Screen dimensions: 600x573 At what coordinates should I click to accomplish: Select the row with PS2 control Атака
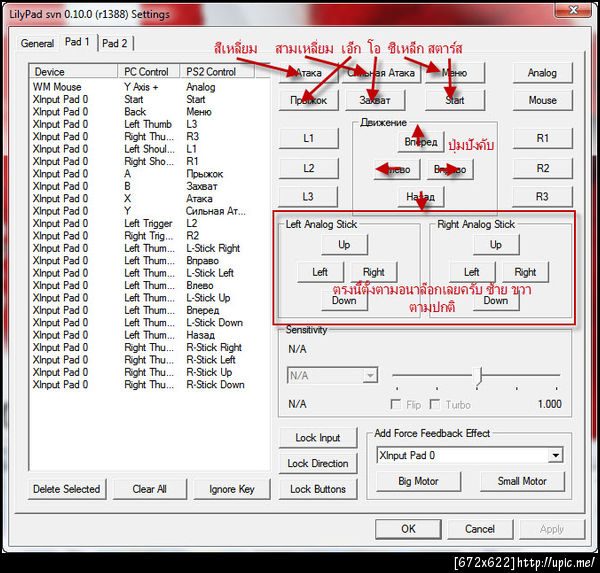pos(149,199)
